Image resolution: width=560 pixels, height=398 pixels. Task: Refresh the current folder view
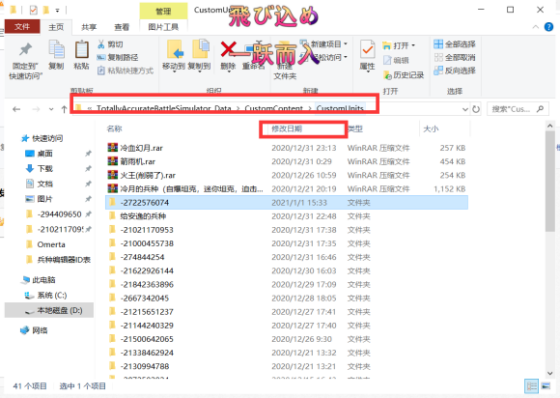476,109
